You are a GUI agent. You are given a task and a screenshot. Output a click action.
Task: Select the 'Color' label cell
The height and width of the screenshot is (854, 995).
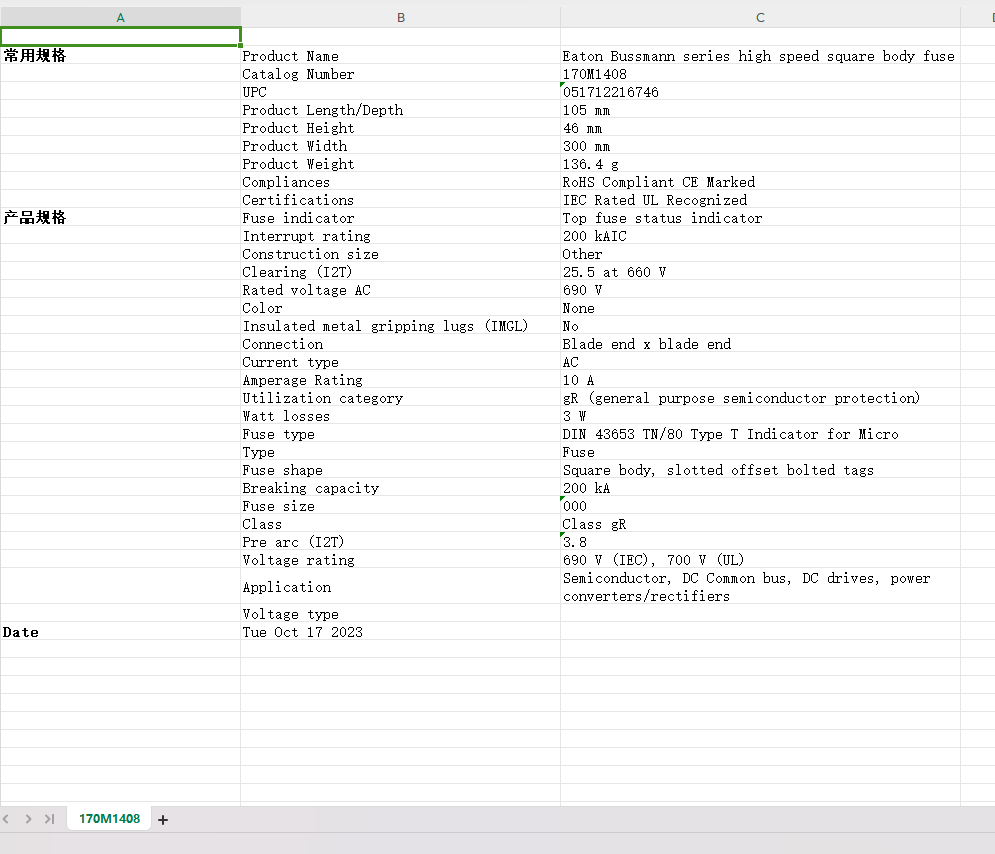400,308
